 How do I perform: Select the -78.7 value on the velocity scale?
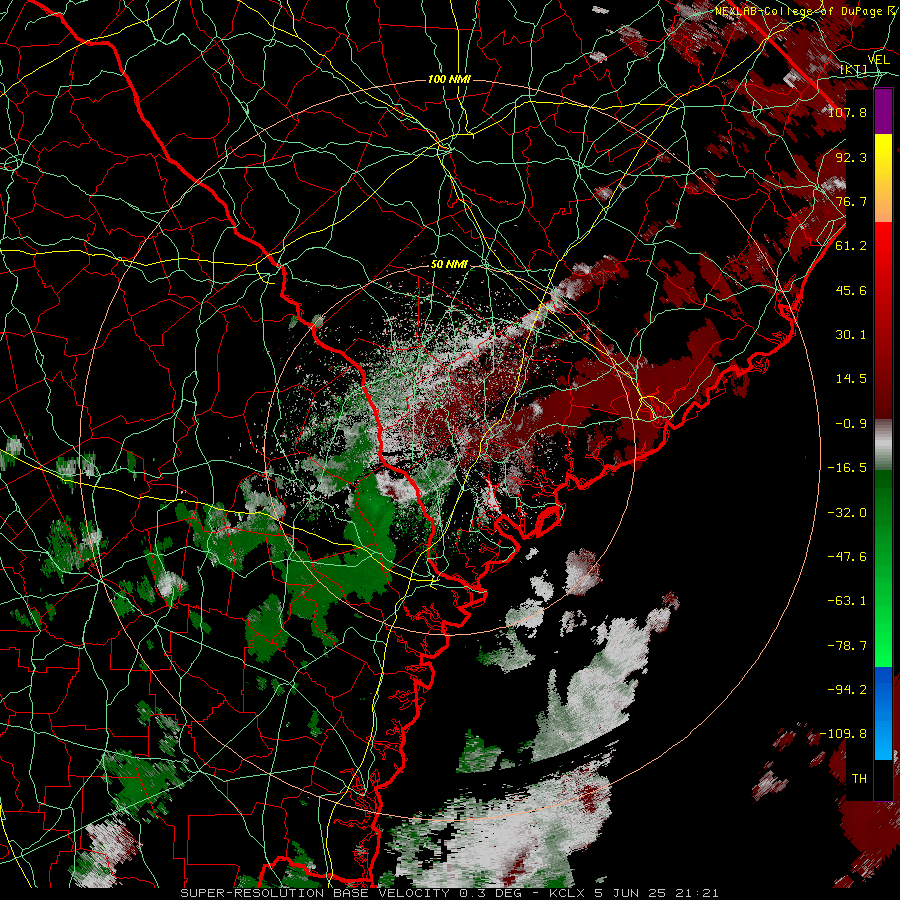point(847,646)
